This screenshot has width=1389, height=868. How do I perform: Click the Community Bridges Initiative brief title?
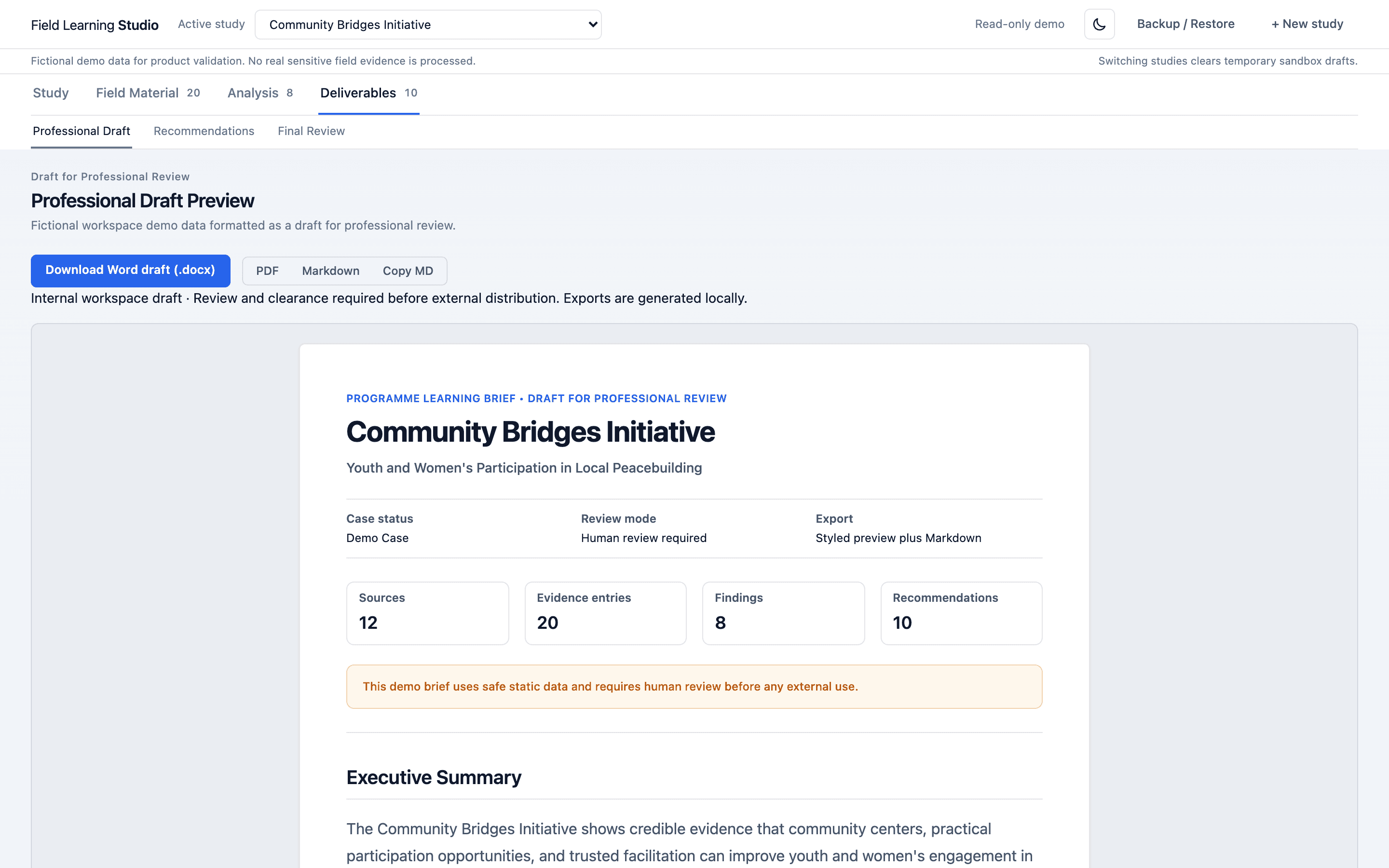[531, 432]
